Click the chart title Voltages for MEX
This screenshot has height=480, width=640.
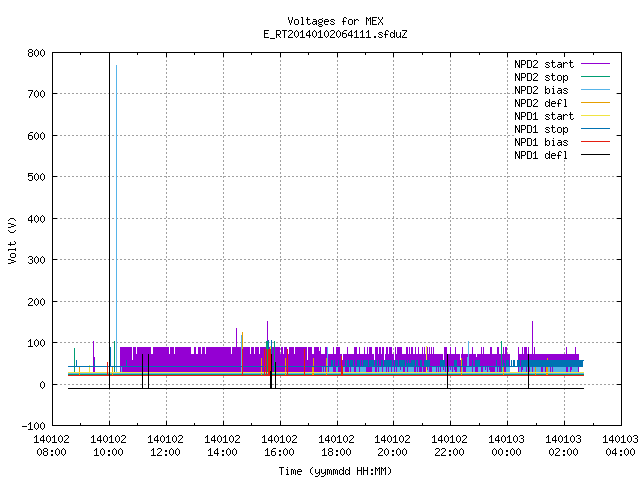tap(336, 21)
